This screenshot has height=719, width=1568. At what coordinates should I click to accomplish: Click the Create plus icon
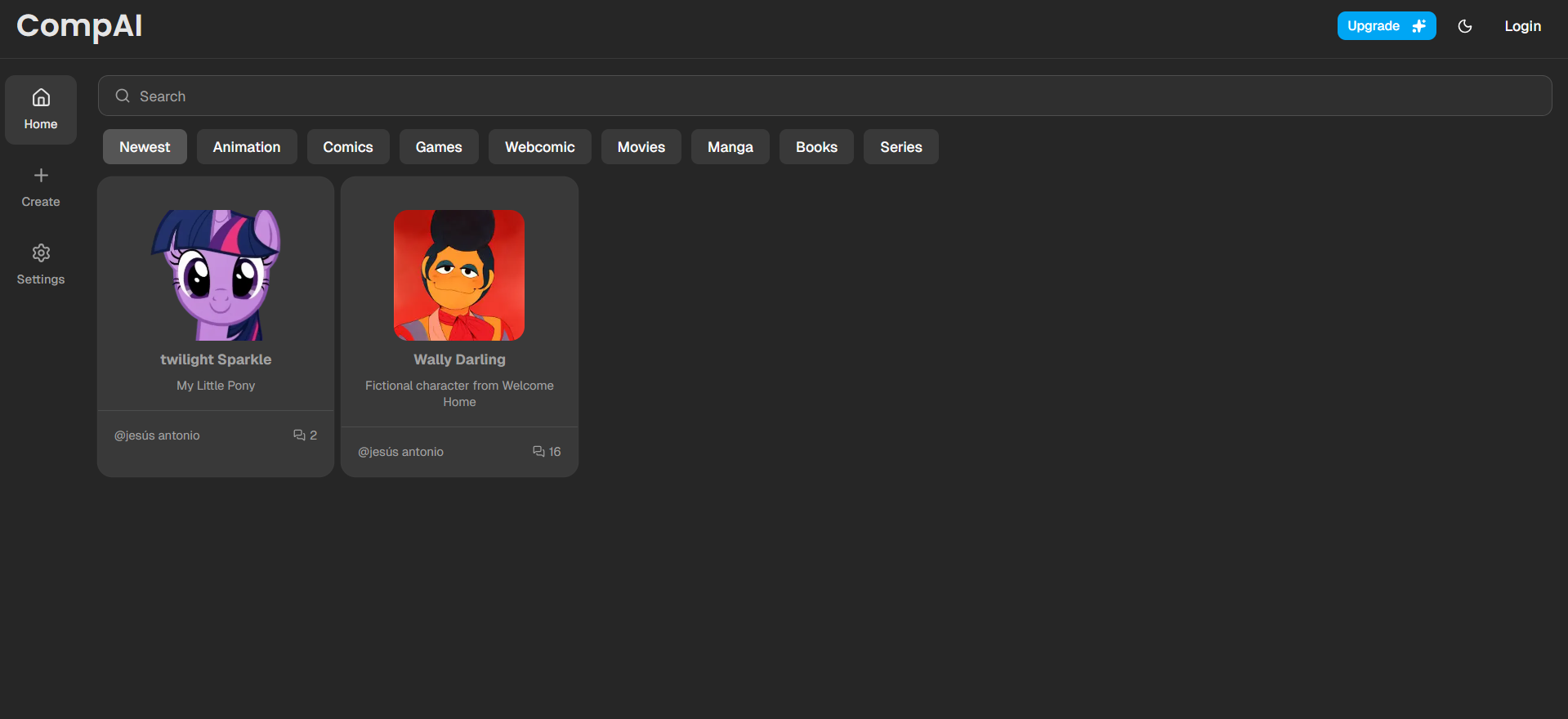click(x=41, y=175)
